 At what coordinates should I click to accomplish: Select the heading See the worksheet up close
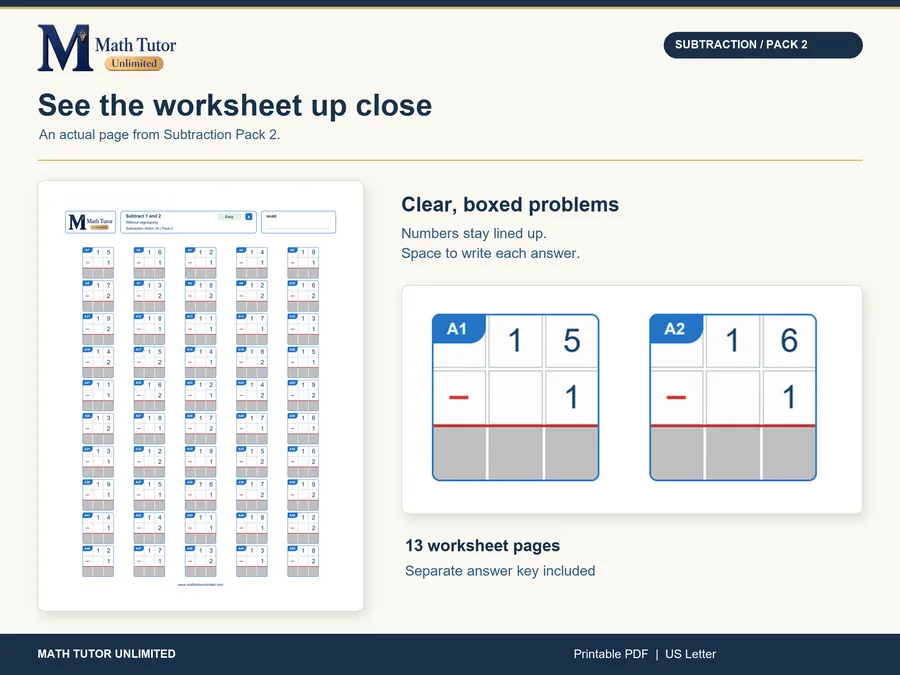click(x=235, y=106)
